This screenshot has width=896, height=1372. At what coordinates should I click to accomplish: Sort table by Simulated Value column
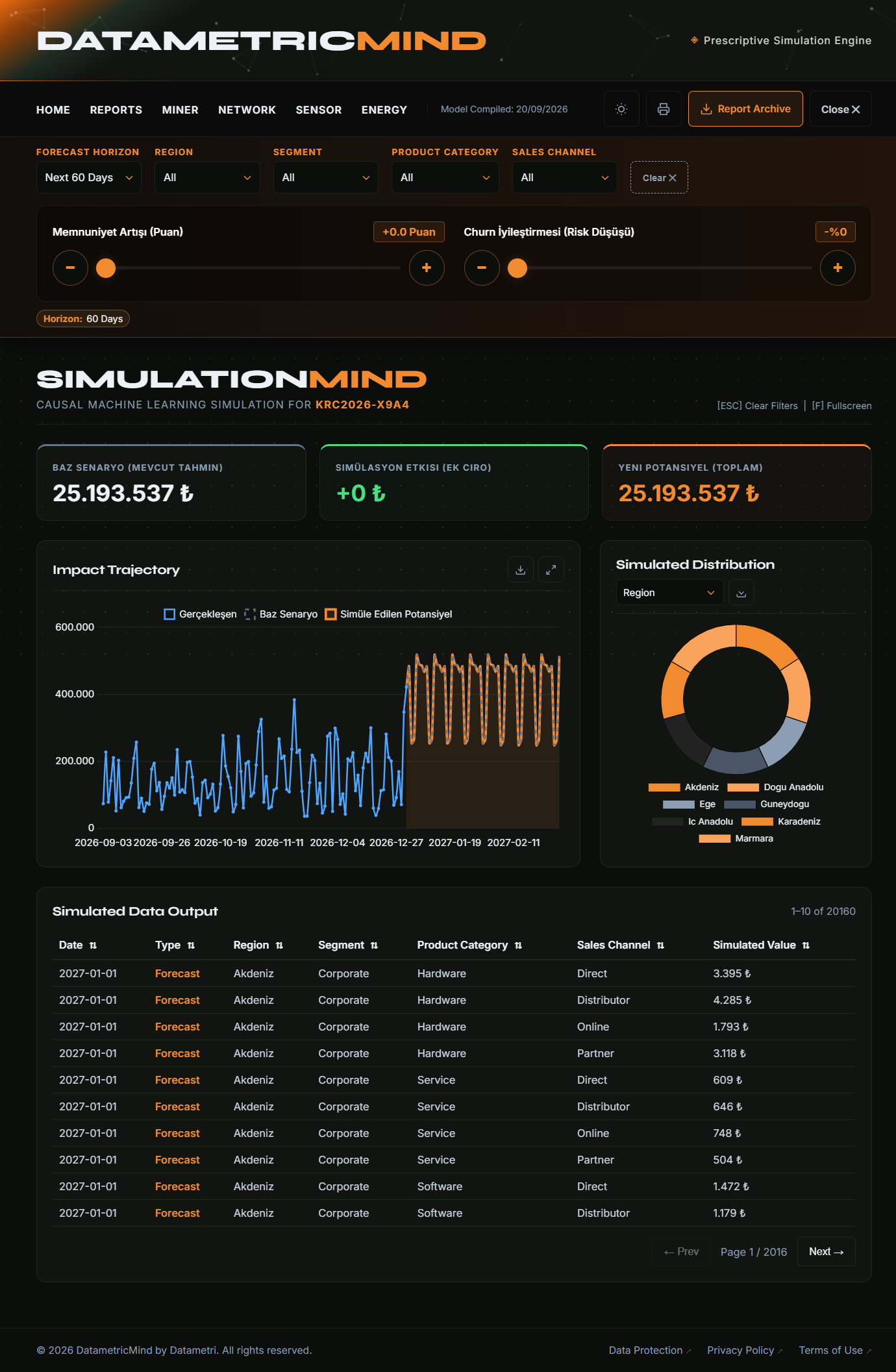pos(762,945)
